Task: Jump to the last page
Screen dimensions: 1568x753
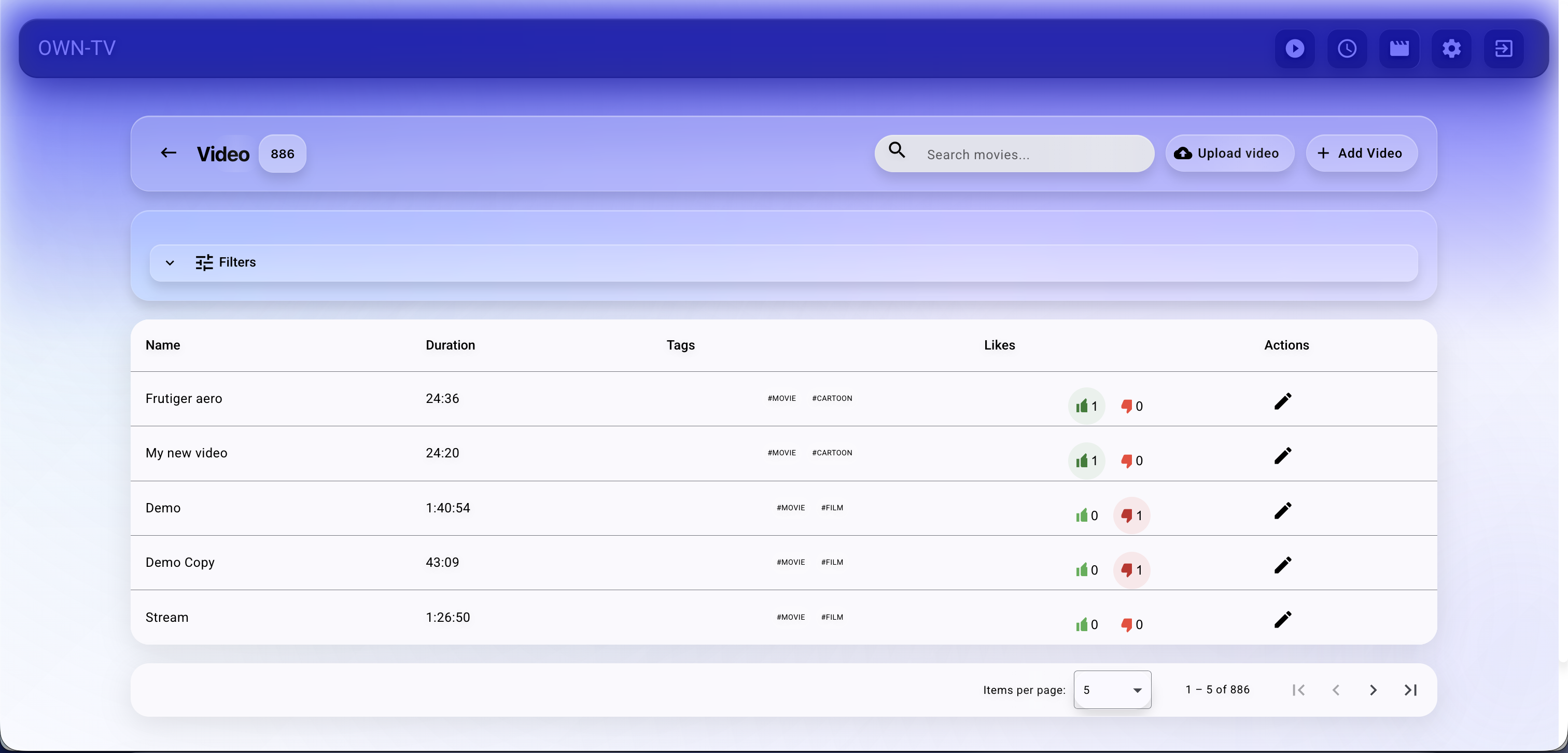Action: coord(1411,690)
